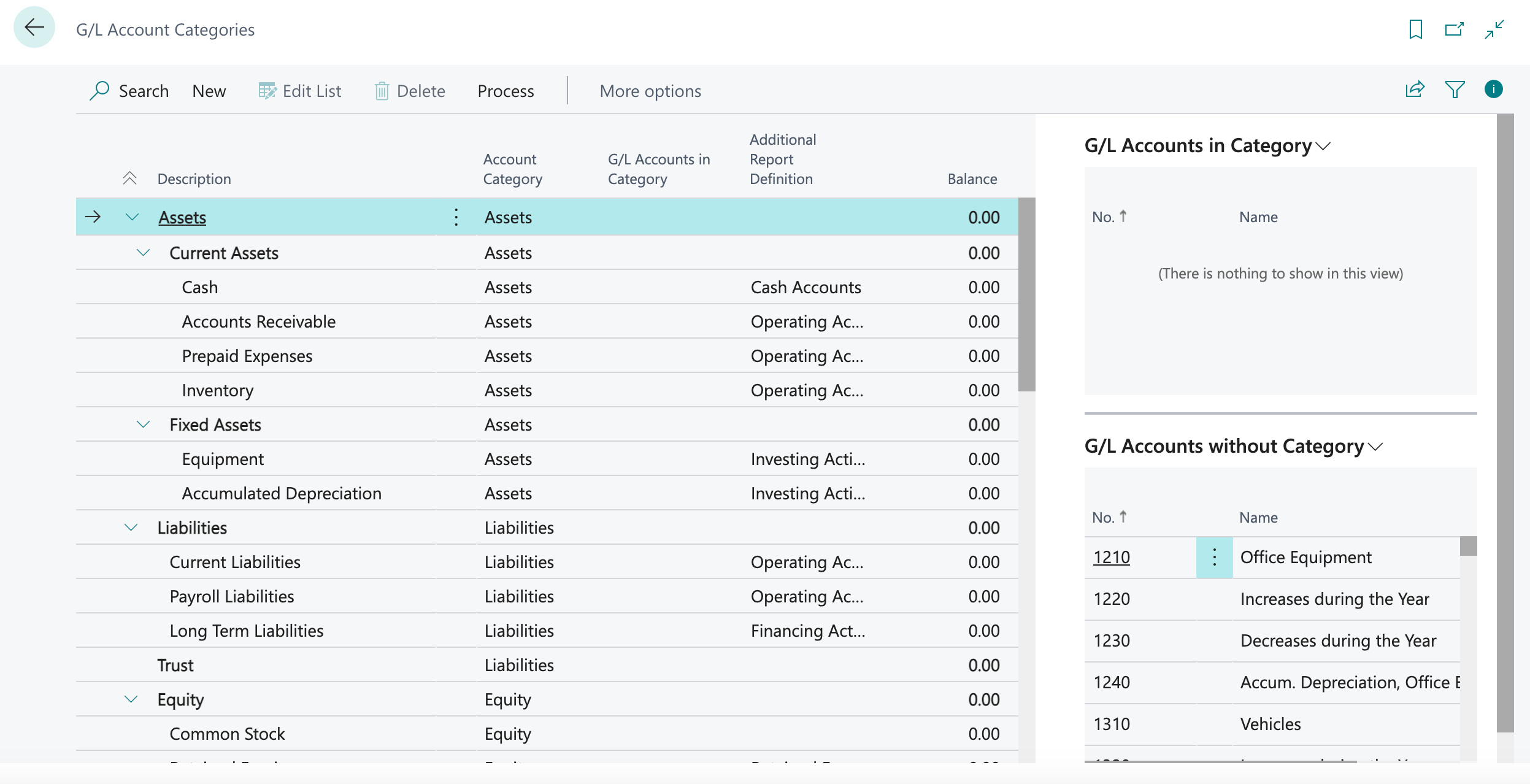The height and width of the screenshot is (784, 1530).
Task: Bookmark this page with the bookmark icon
Action: point(1416,29)
